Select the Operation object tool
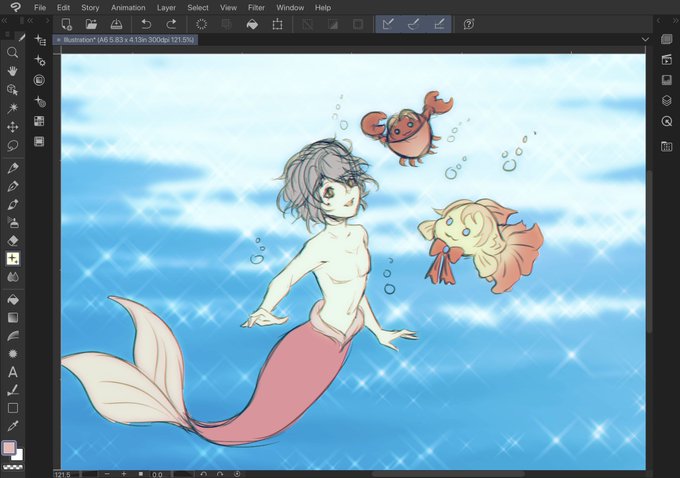The image size is (680, 478). (13, 90)
